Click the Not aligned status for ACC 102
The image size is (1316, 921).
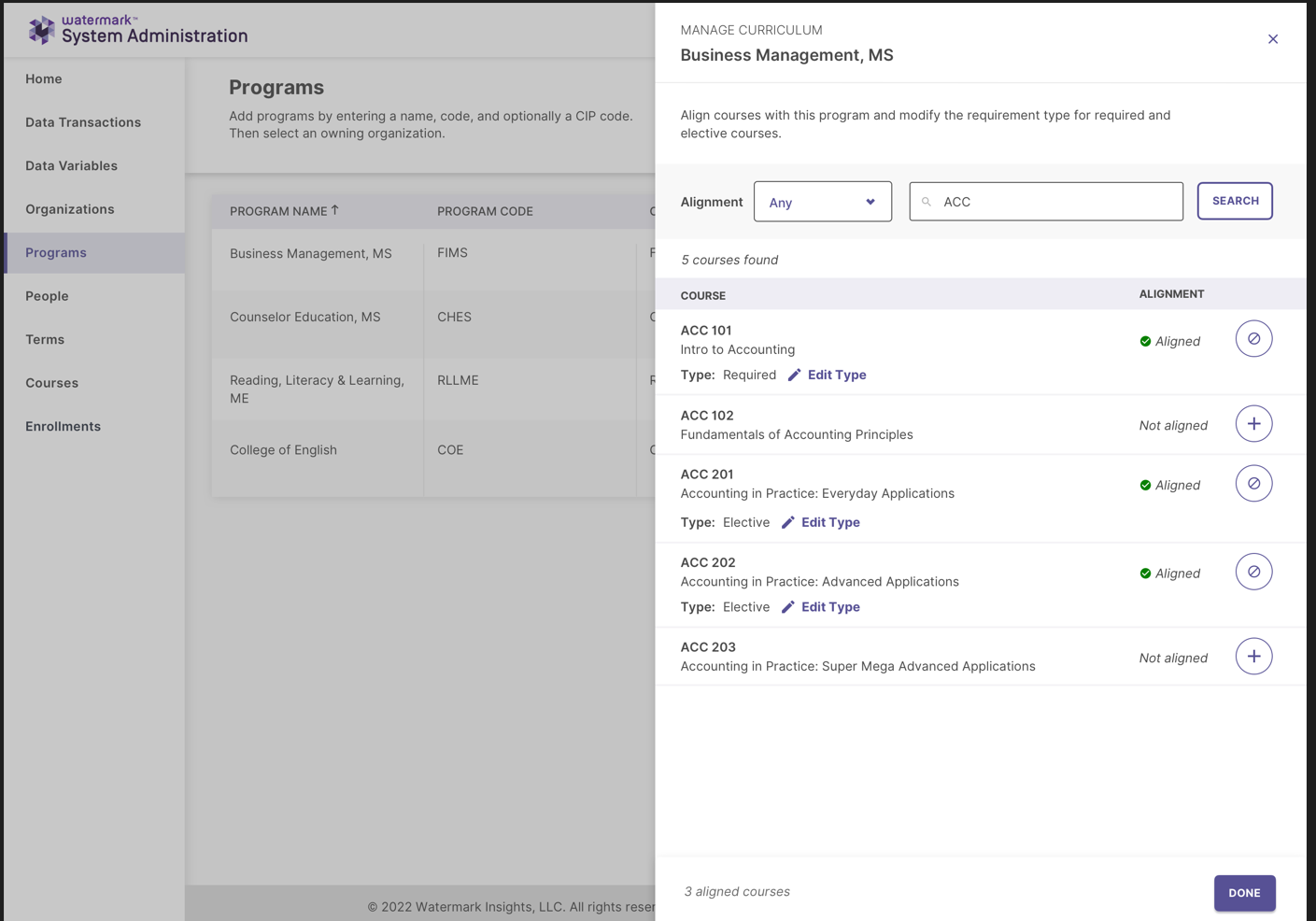pos(1173,425)
